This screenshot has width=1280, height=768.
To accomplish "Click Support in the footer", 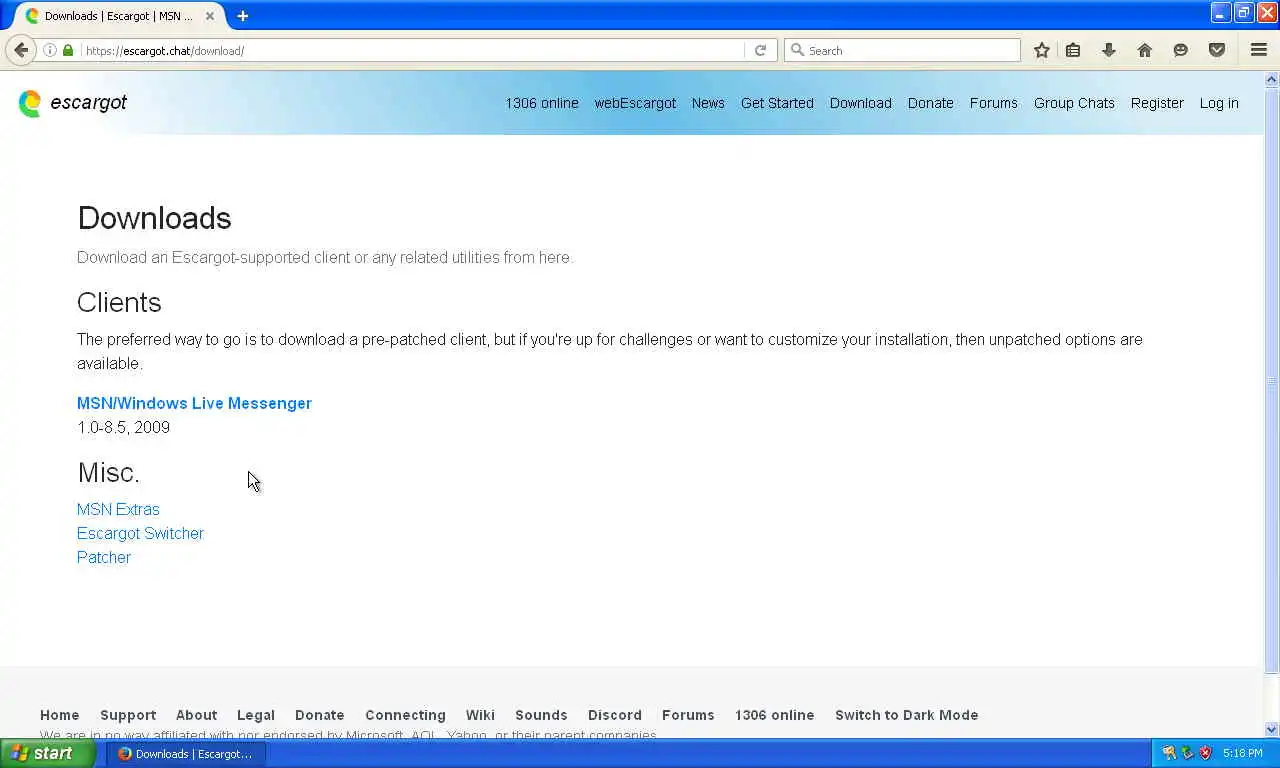I will pos(128,715).
